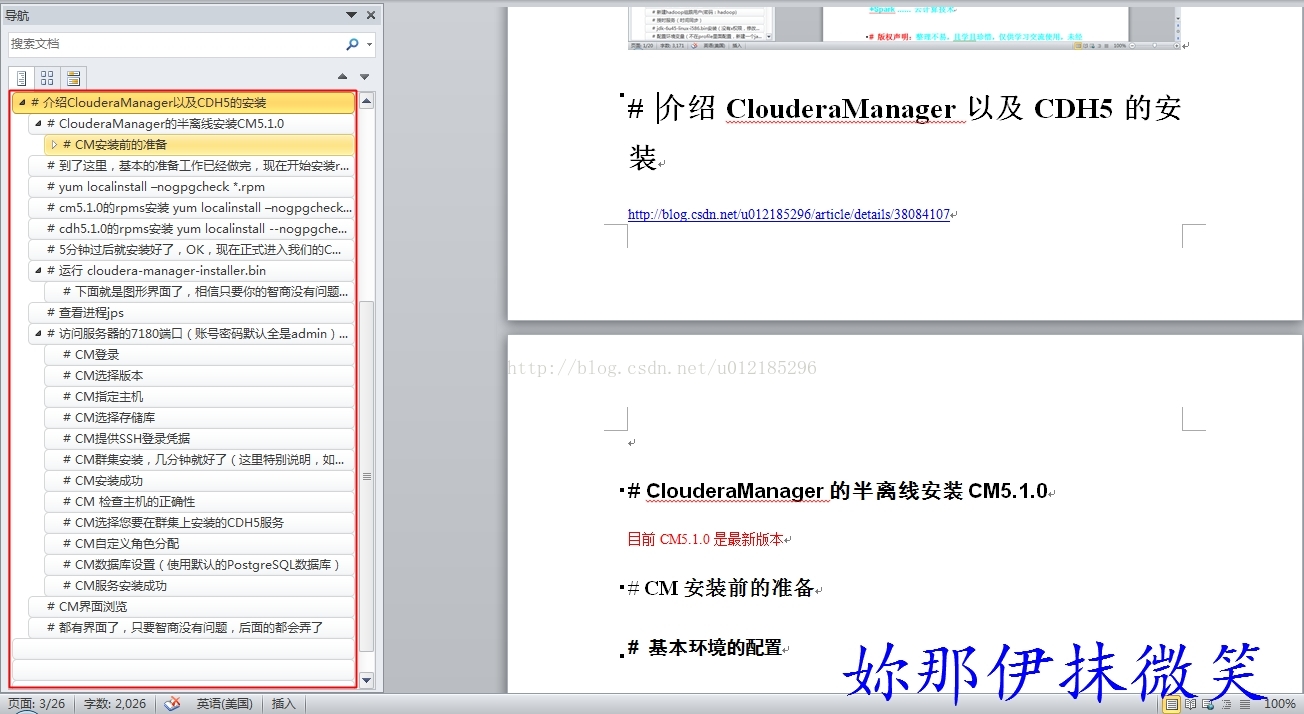The height and width of the screenshot is (714, 1304).
Task: Open the blog.csdn.net article hyperlink
Action: pyautogui.click(x=788, y=214)
